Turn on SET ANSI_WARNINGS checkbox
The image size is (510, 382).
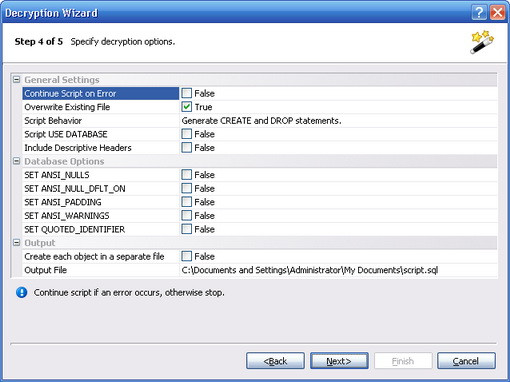tap(187, 216)
